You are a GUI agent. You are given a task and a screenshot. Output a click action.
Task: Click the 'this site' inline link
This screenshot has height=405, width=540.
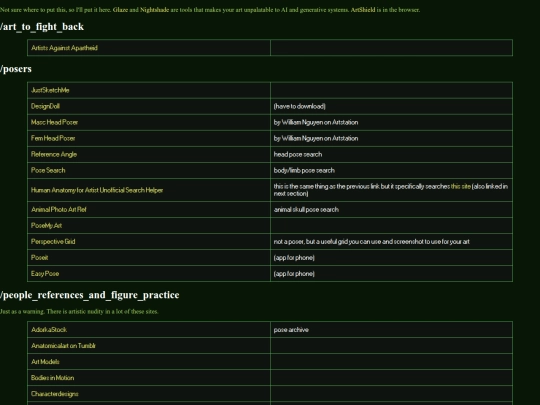click(460, 186)
